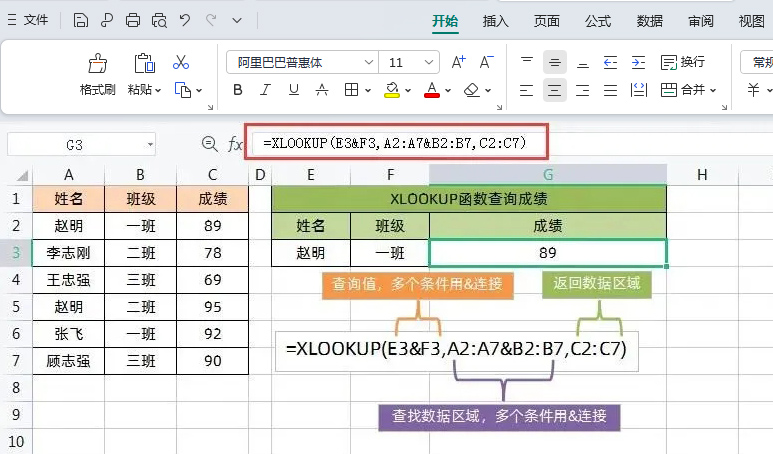Click increase indent icon
Screen dimensions: 773x454
click(x=638, y=62)
